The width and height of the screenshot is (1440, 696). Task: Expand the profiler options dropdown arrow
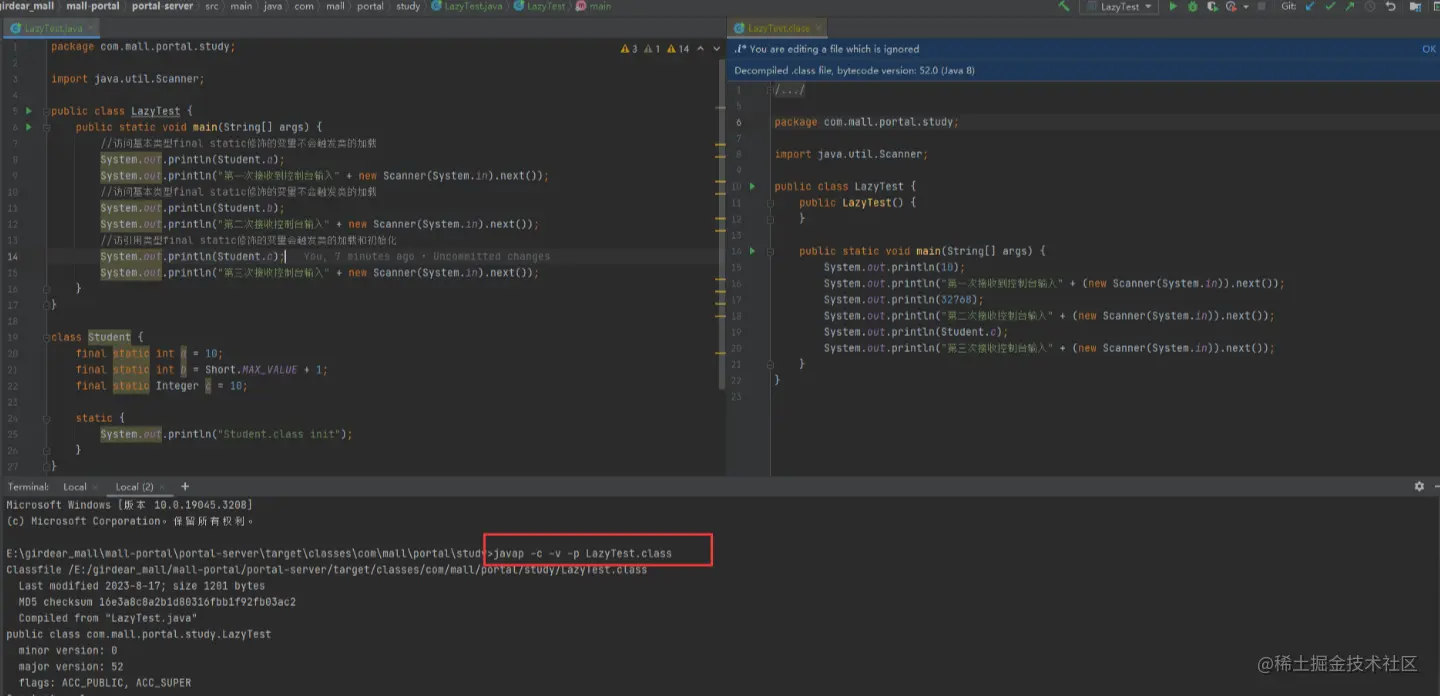click(1246, 7)
